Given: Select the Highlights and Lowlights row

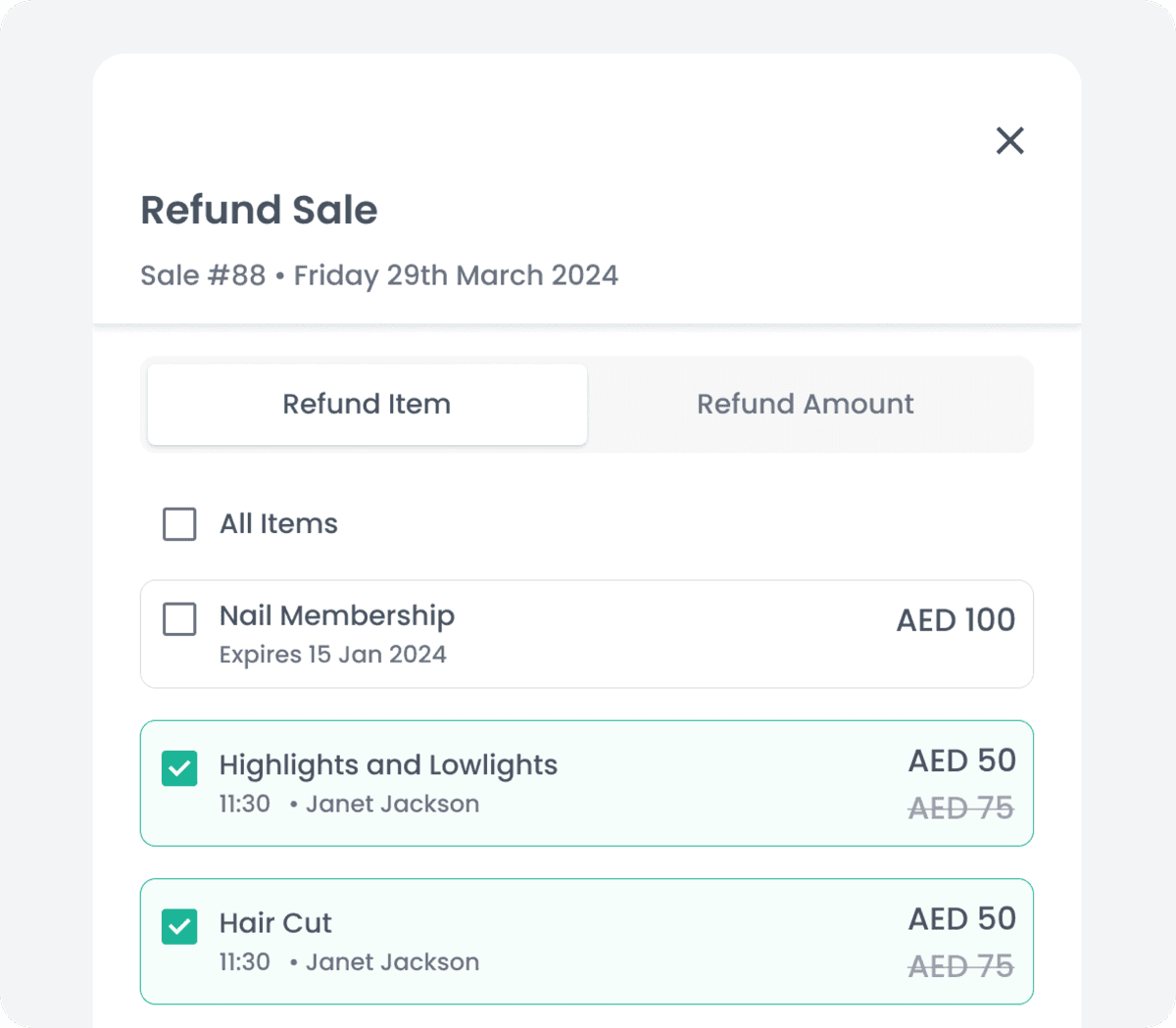Looking at the screenshot, I should coord(587,783).
